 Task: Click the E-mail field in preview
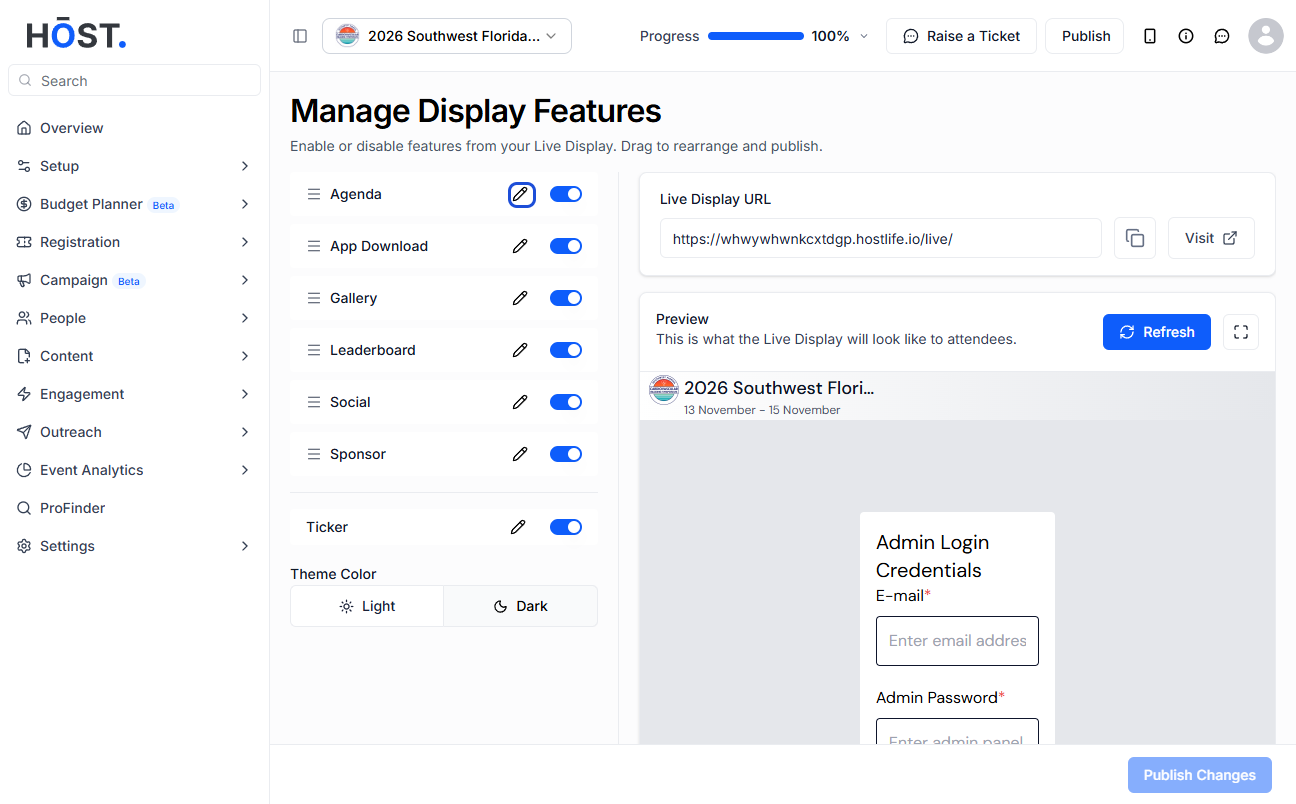[x=957, y=641]
